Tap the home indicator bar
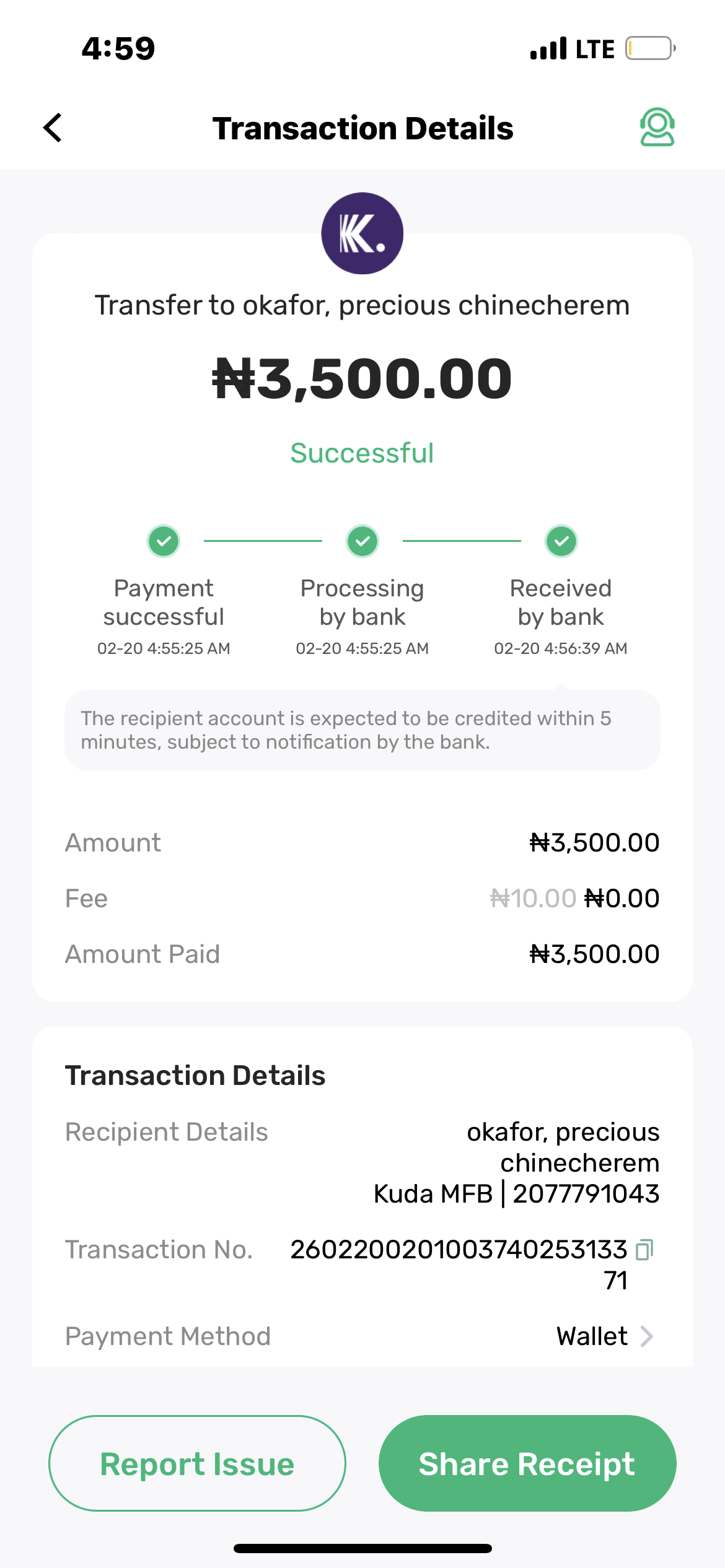 coord(362,1548)
